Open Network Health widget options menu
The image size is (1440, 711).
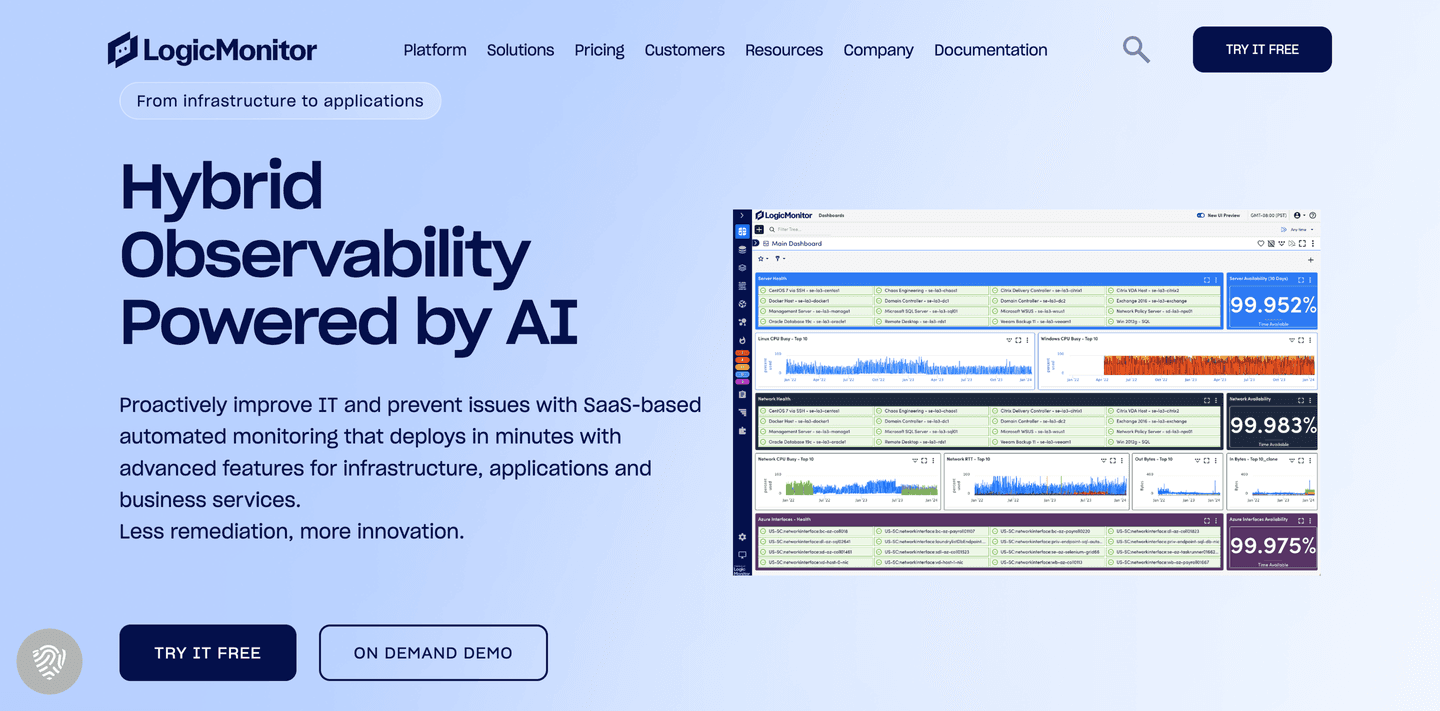coord(1216,400)
